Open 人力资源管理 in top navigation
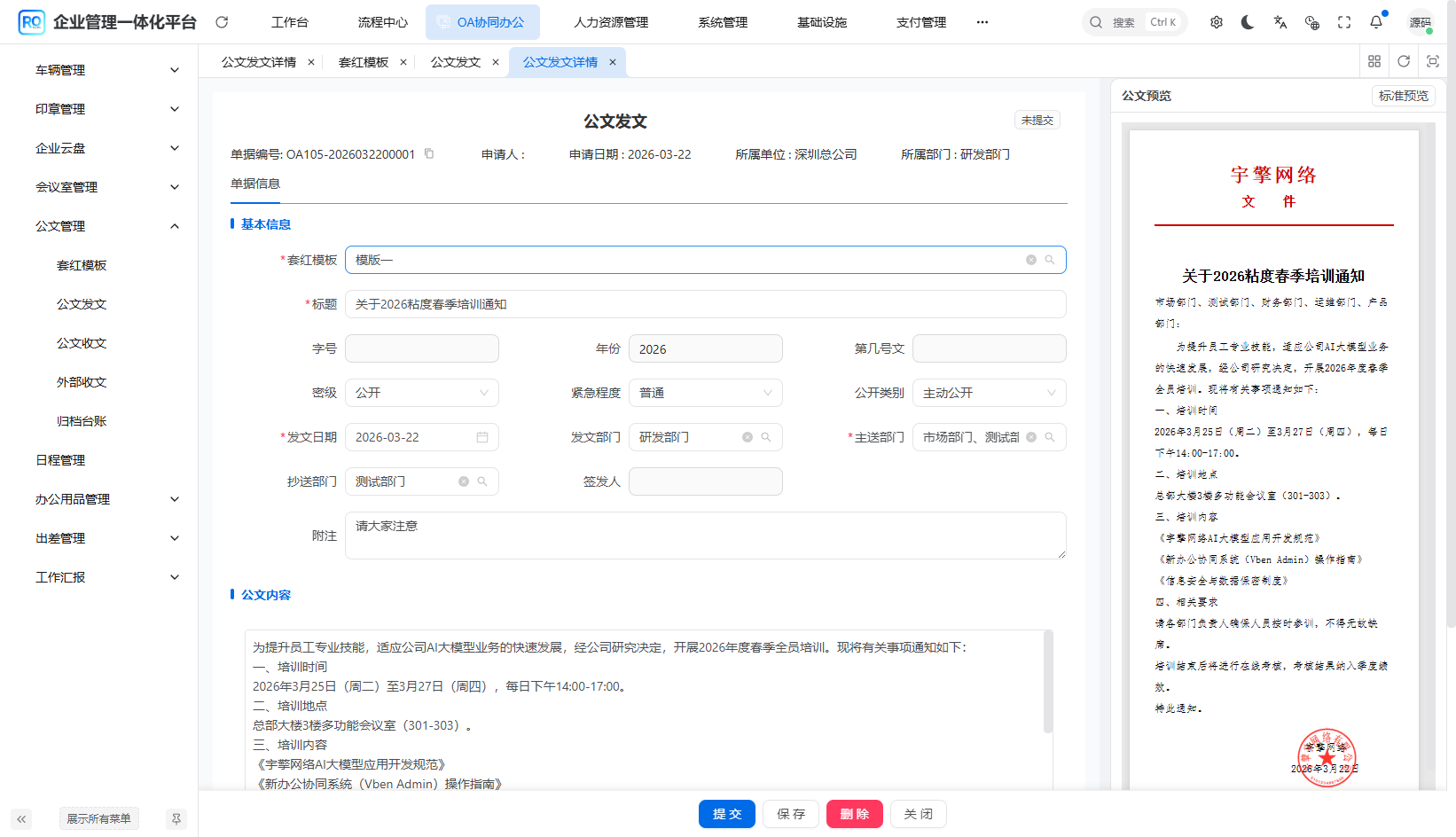The width and height of the screenshot is (1456, 837). 611,22
